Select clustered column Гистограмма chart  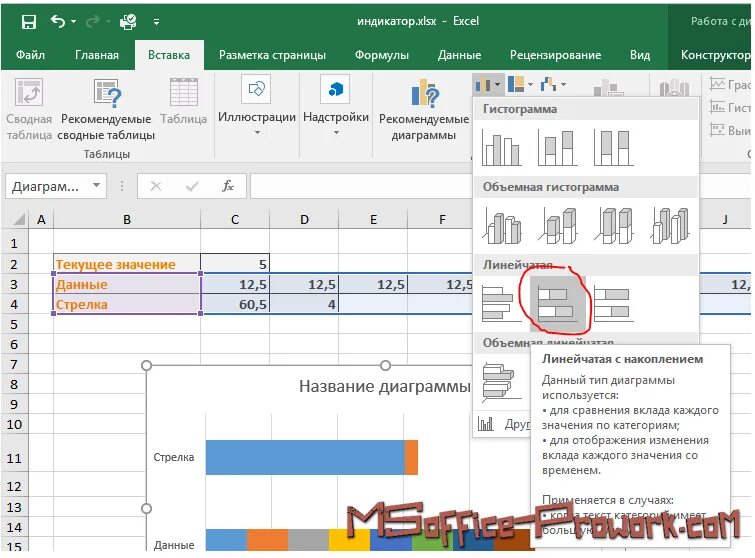click(x=501, y=149)
